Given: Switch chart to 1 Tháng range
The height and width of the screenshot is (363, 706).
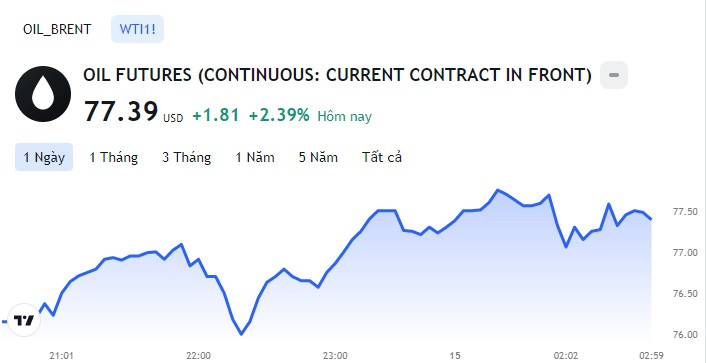Looking at the screenshot, I should pyautogui.click(x=113, y=157).
